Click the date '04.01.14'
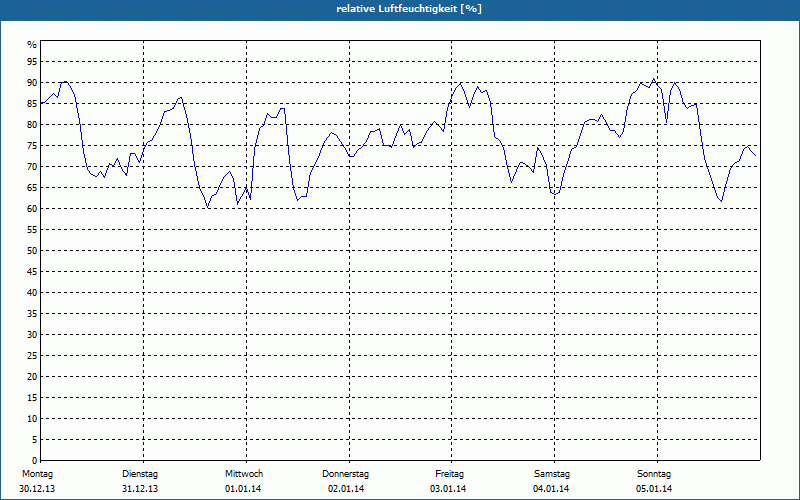The image size is (800, 500). click(551, 489)
